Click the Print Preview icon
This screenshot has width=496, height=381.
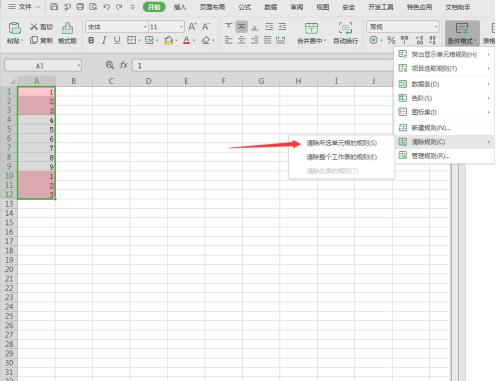(93, 7)
